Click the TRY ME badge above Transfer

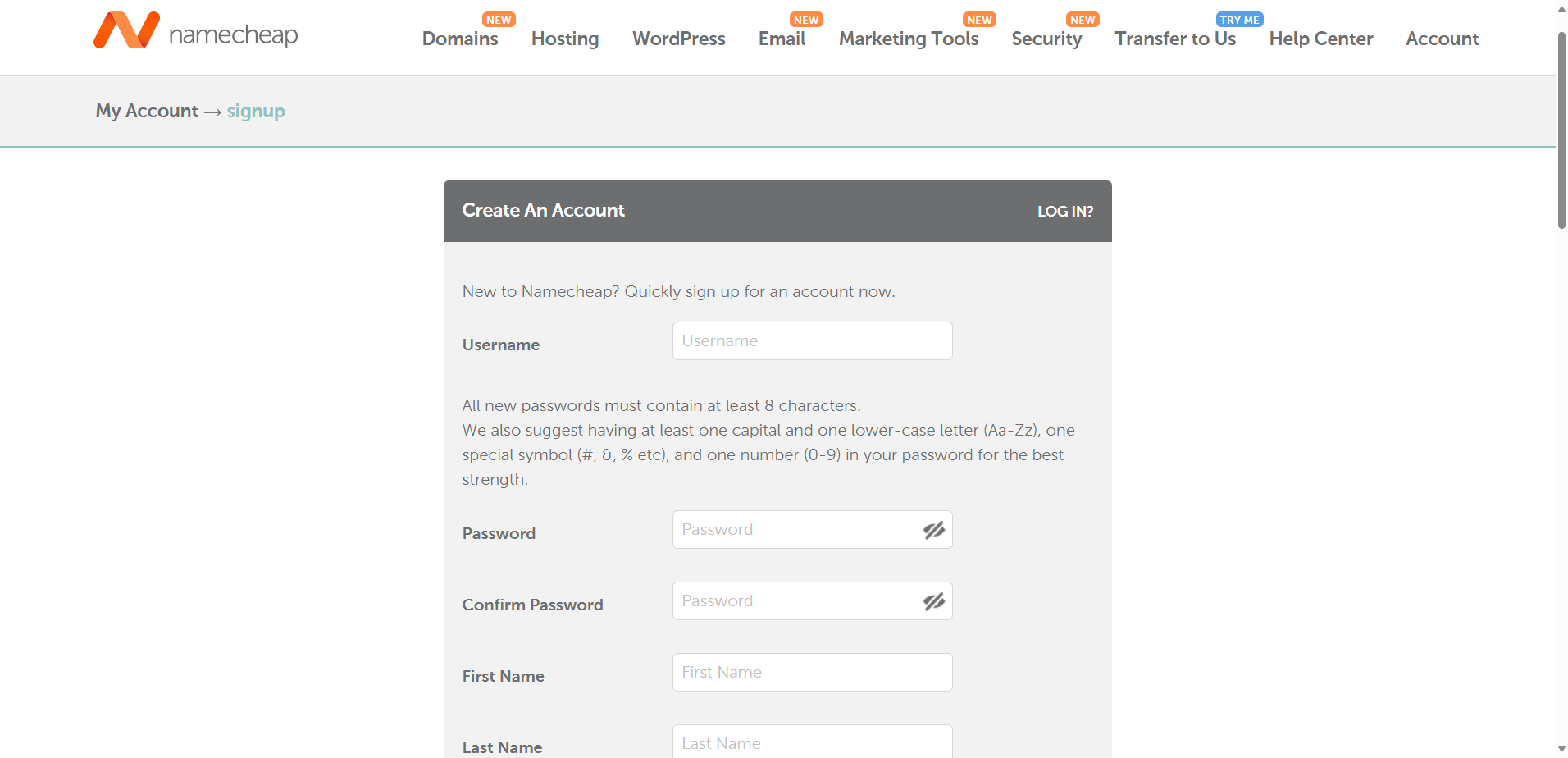[x=1239, y=20]
